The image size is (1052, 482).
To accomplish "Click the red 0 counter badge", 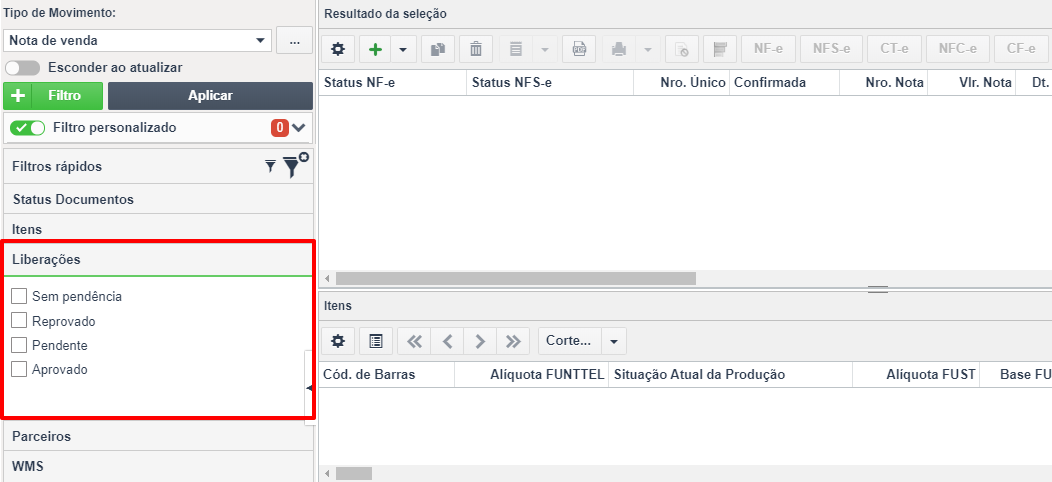I will point(280,128).
